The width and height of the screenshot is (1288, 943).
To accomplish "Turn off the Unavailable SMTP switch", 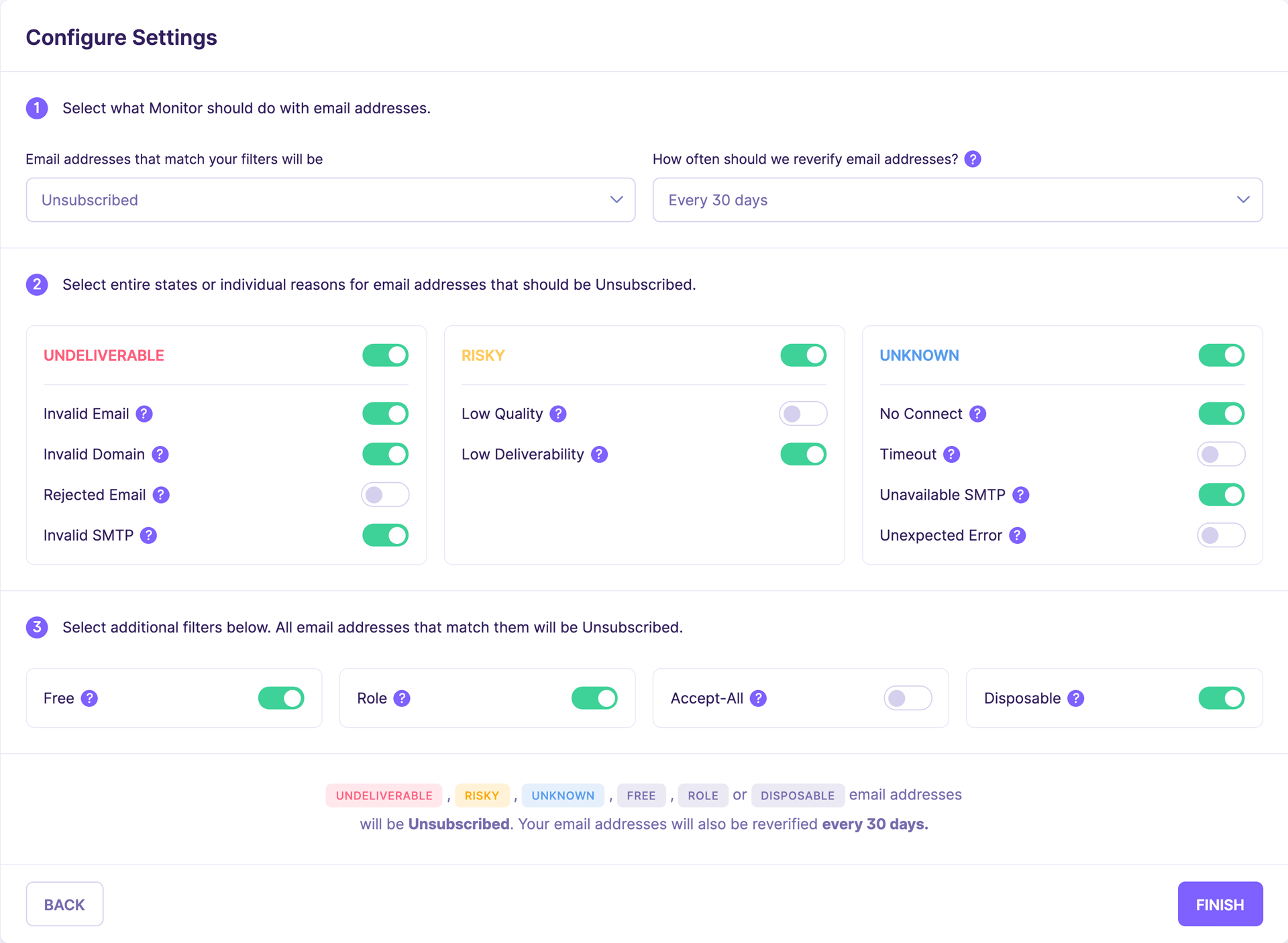I will pos(1222,495).
